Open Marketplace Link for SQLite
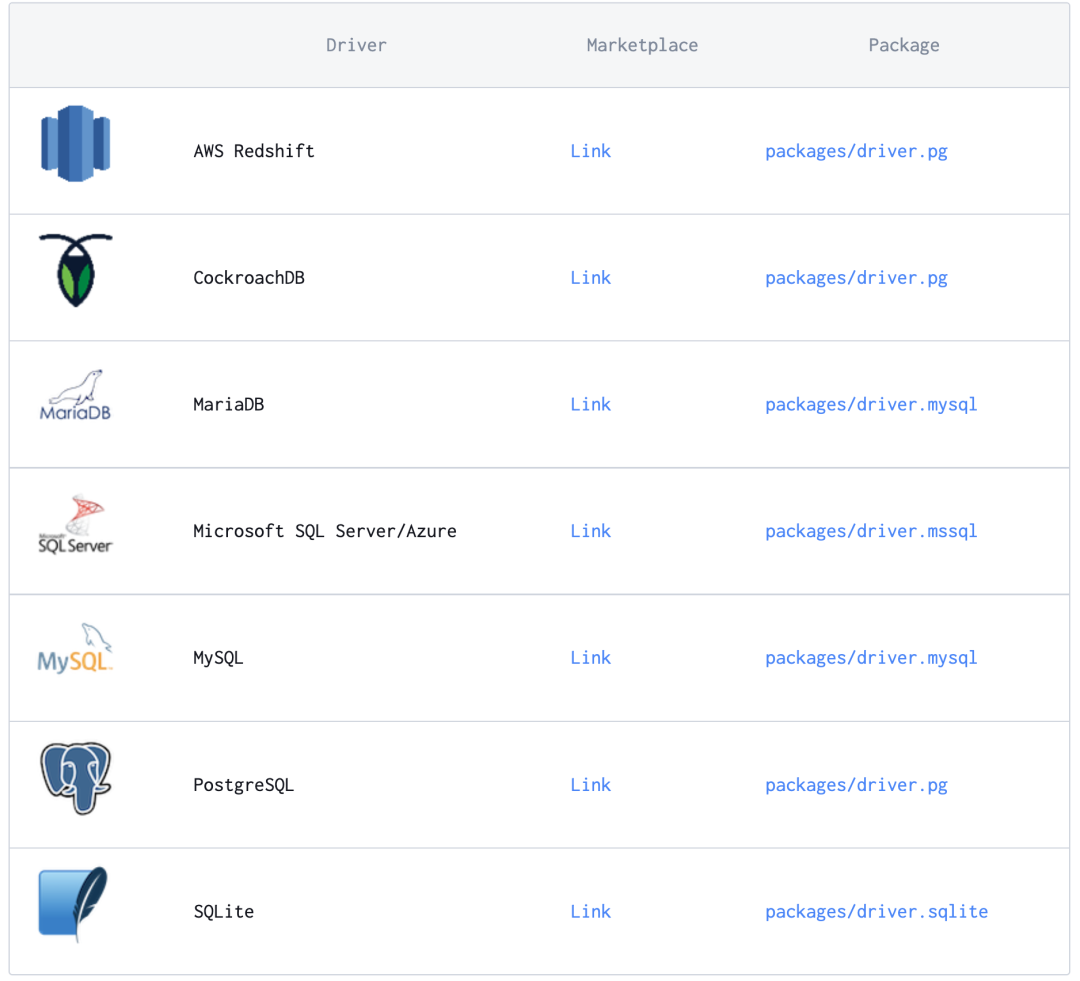This screenshot has width=1080, height=981. (x=590, y=911)
